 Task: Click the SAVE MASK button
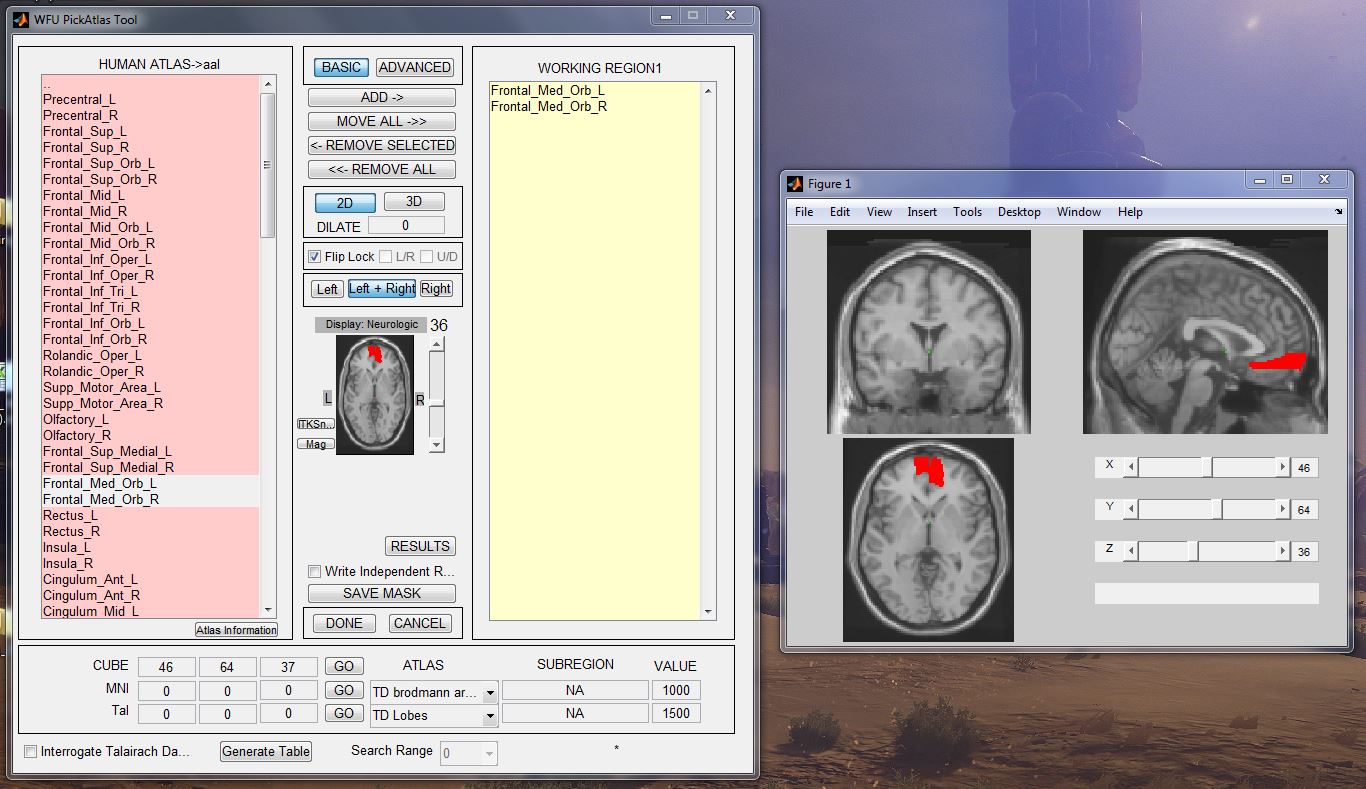(382, 593)
